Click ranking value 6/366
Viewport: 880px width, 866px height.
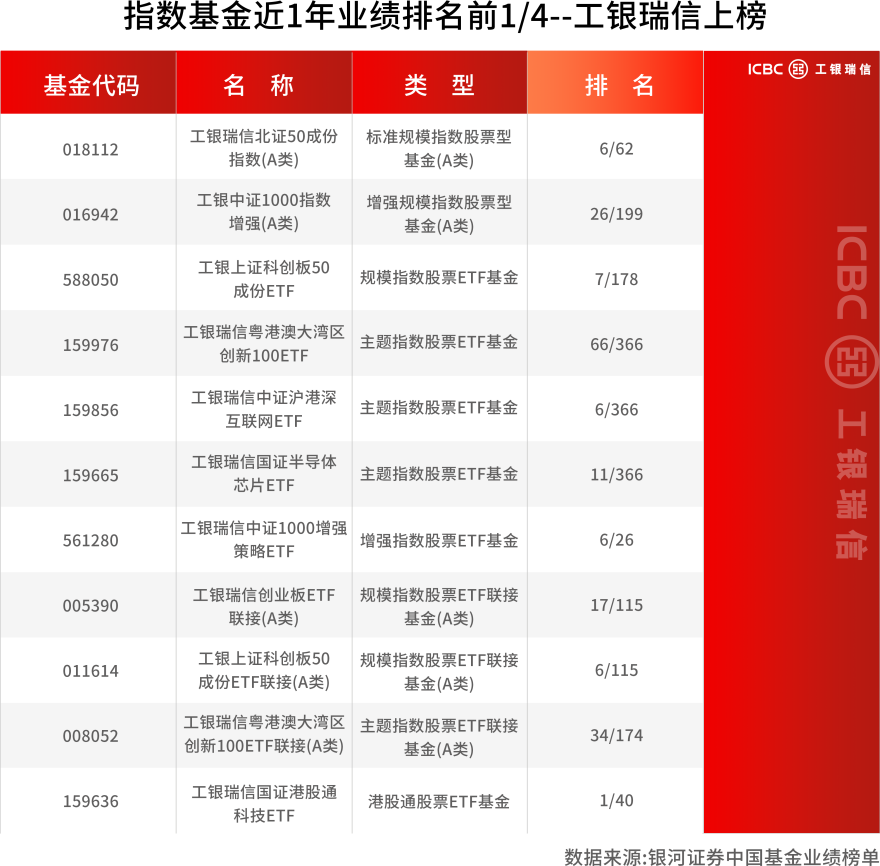point(616,410)
